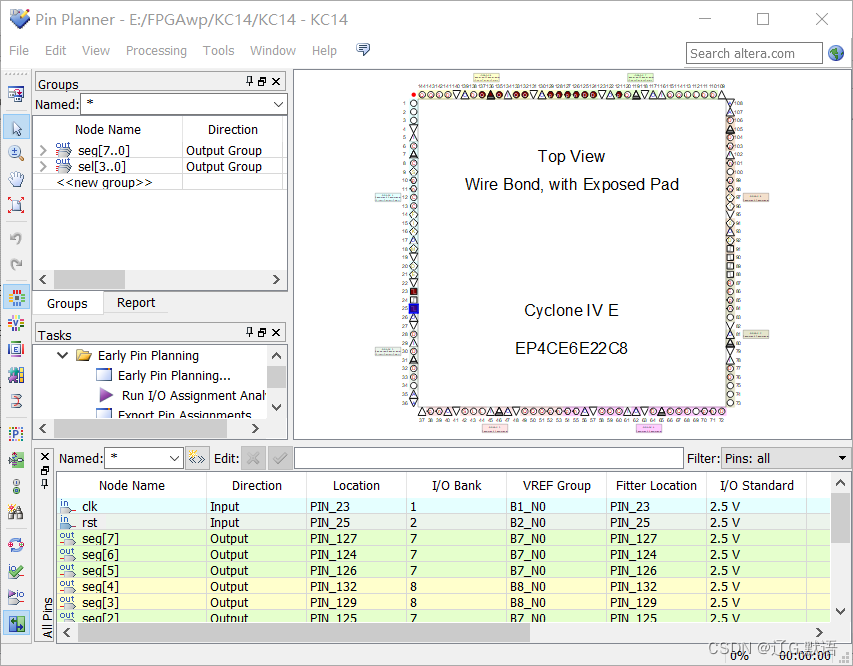853x666 pixels.
Task: Click the undo arrow in left toolbar
Action: click(x=16, y=238)
